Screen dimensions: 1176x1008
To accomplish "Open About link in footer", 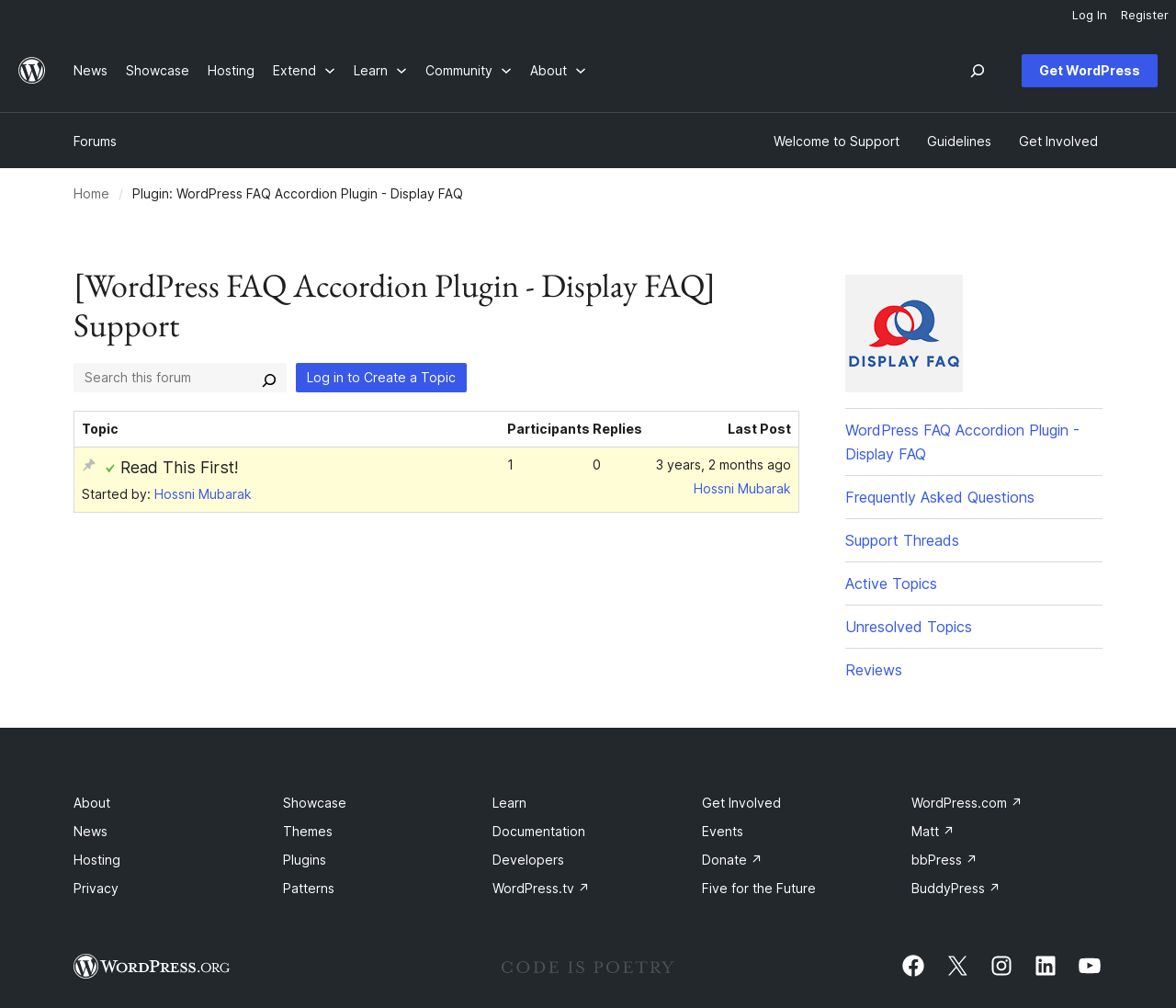I will 92,803.
